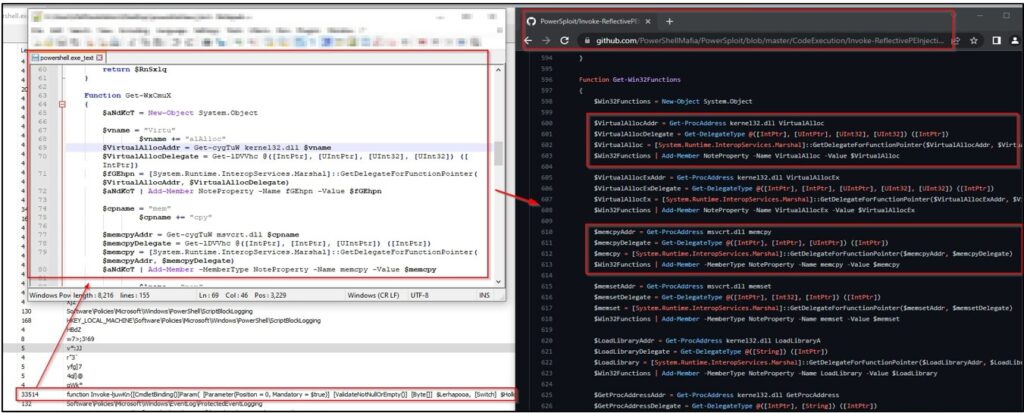
Task: Select the PowerSploit/Invoke-ReflectivePE browser tab
Action: 588,22
